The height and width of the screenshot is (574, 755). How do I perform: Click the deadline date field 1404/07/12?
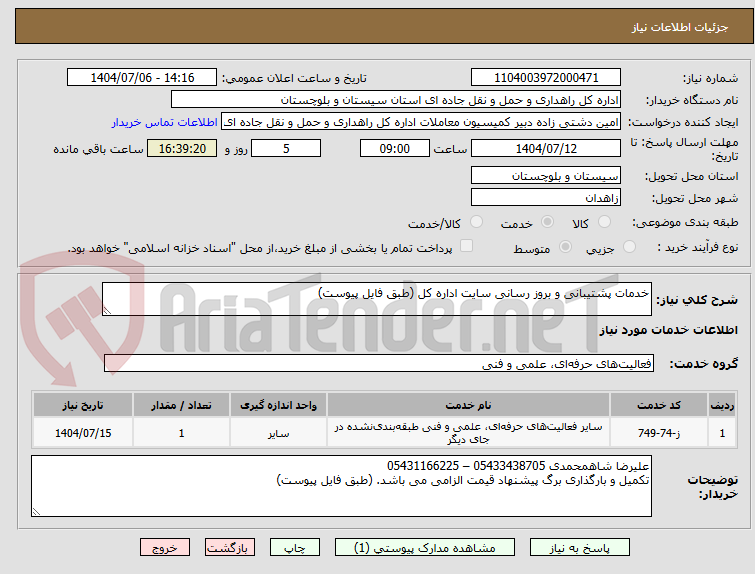546,148
